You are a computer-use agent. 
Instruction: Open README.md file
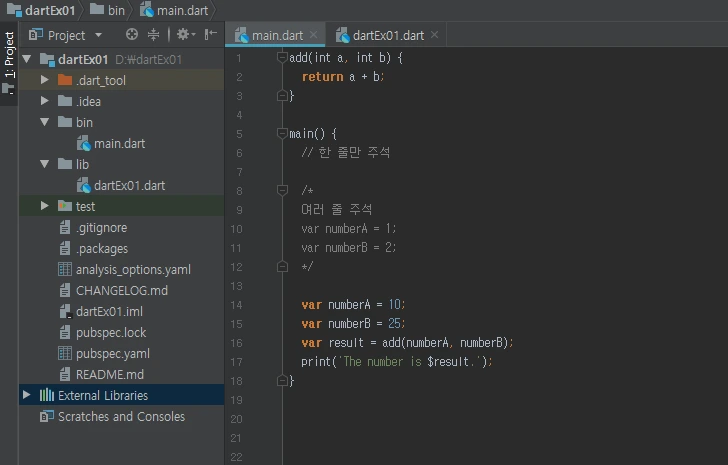[x=121, y=374]
